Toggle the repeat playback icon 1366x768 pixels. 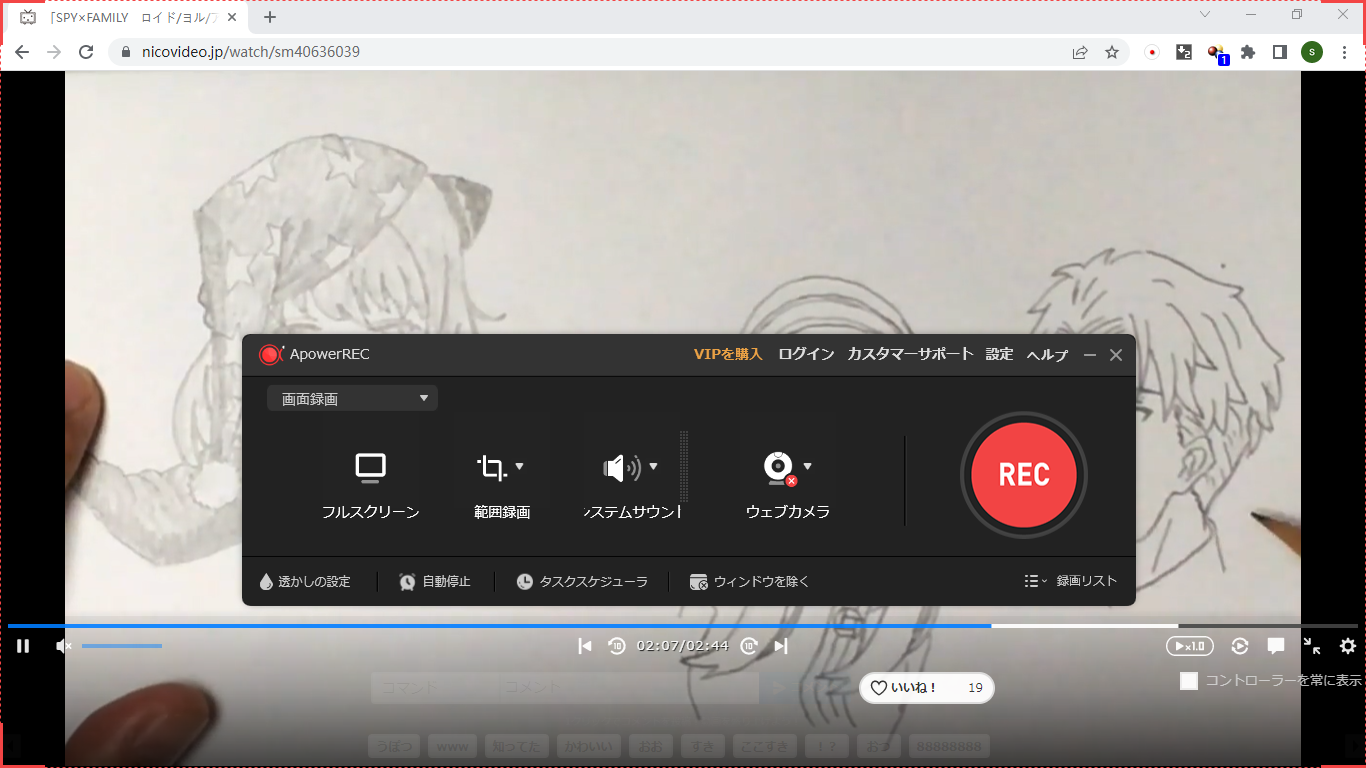point(1240,646)
